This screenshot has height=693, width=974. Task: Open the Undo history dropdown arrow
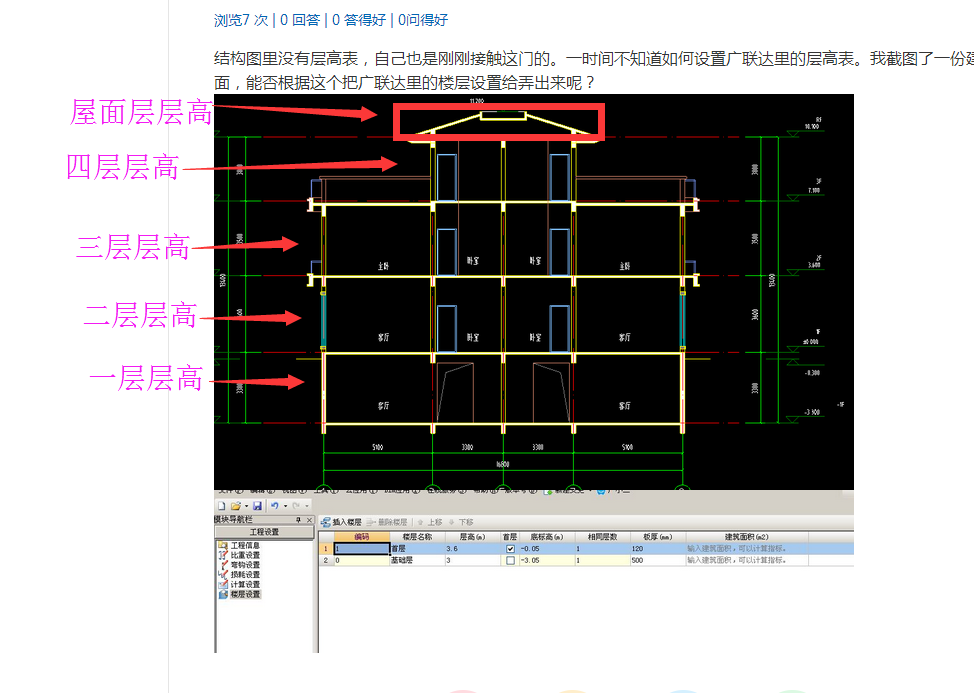click(x=285, y=506)
